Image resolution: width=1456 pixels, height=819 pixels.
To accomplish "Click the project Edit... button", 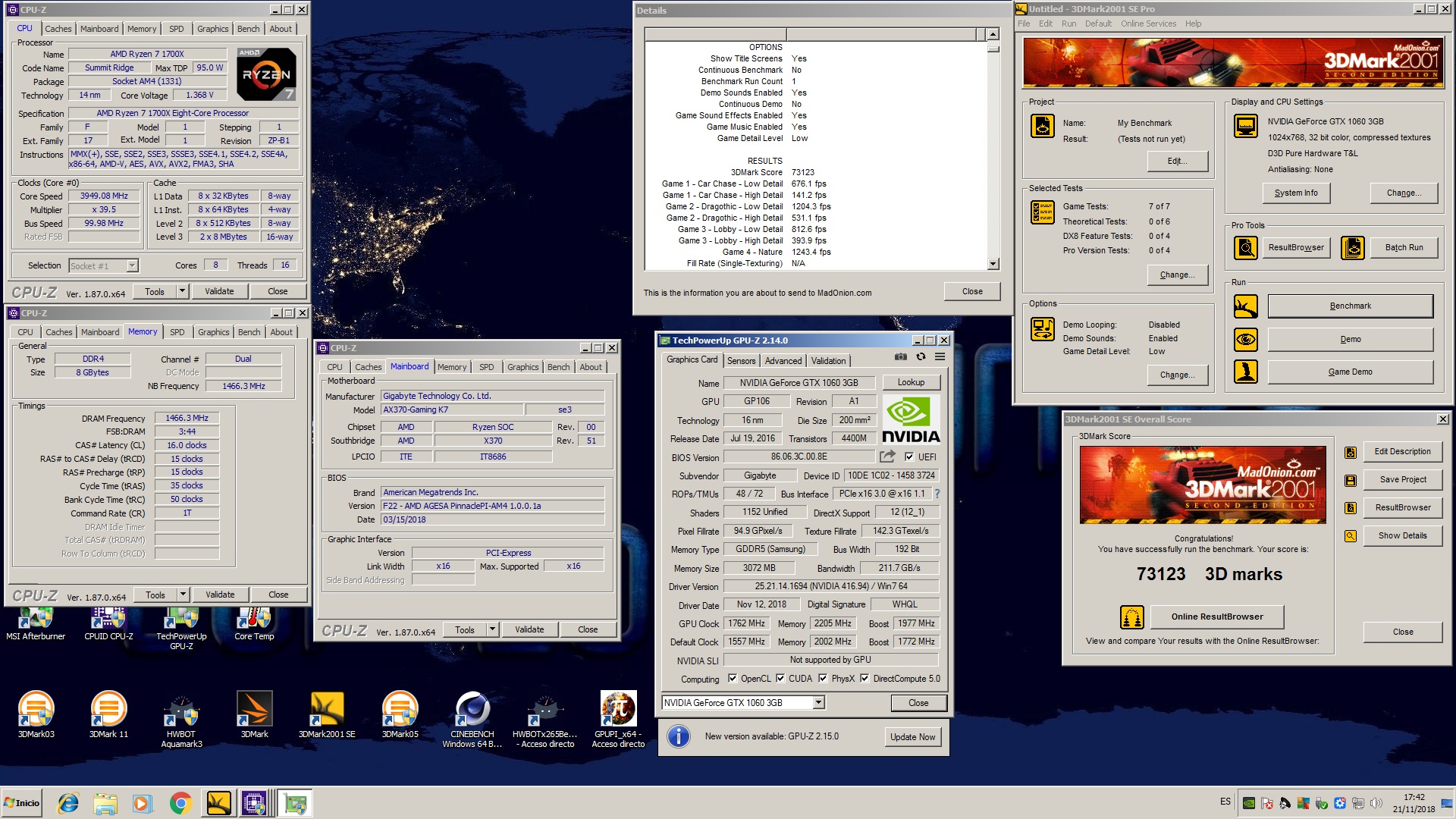I will (x=1177, y=161).
